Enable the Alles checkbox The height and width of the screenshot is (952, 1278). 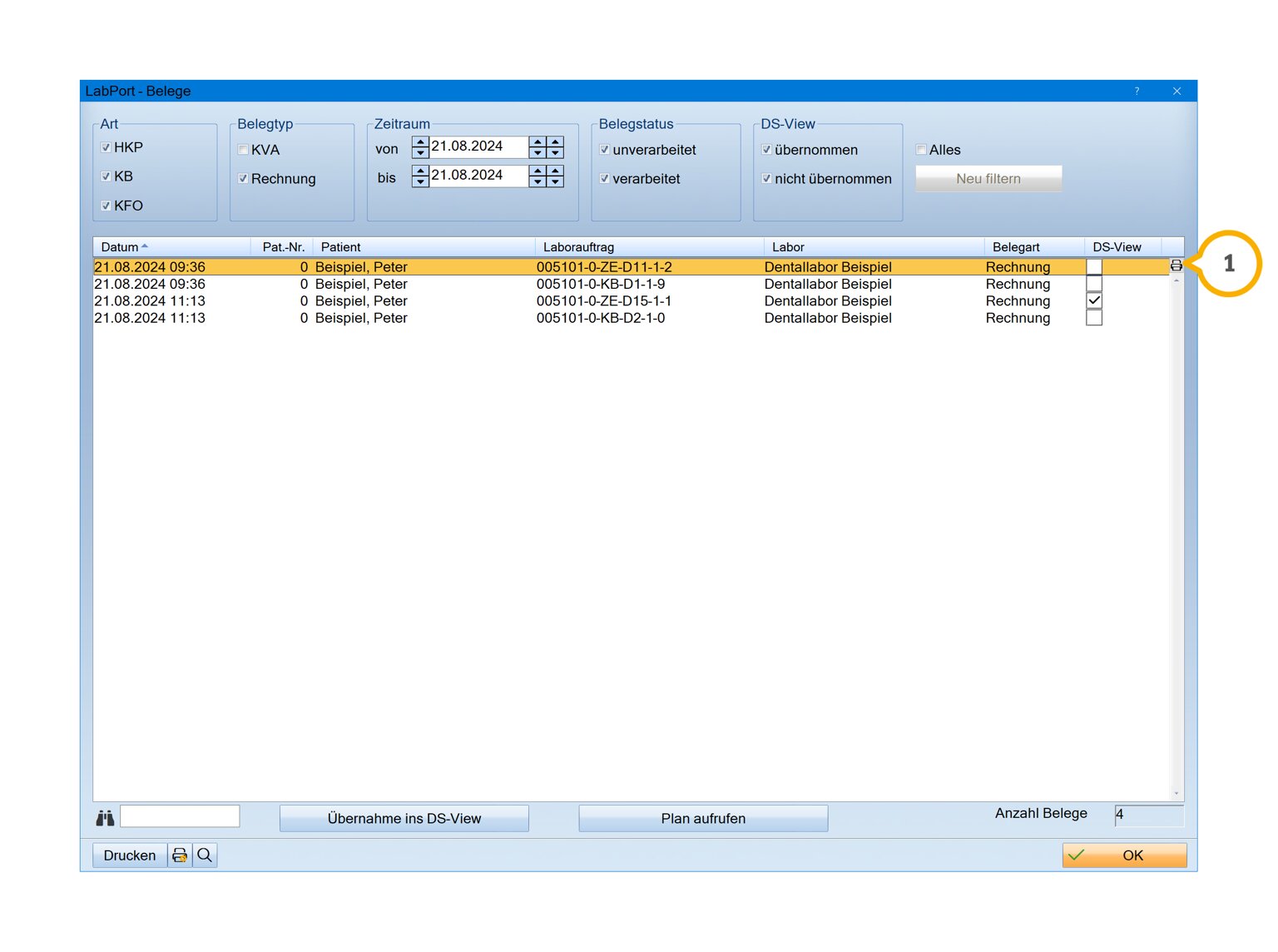921,150
